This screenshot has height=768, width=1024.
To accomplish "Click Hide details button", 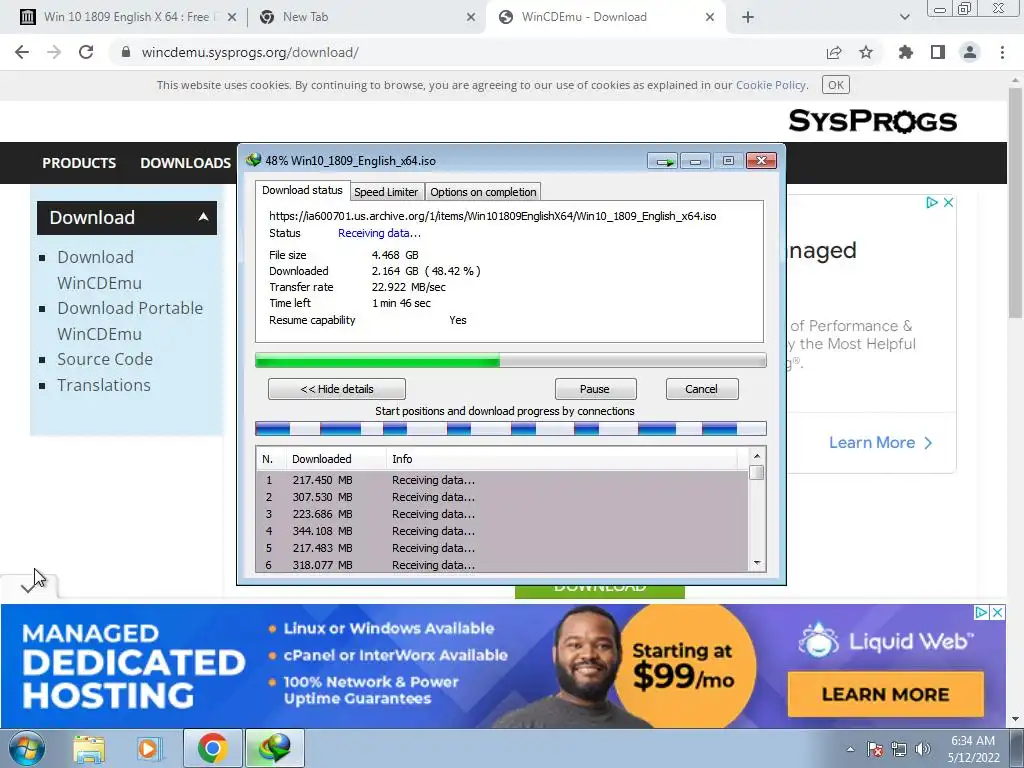I will [337, 389].
